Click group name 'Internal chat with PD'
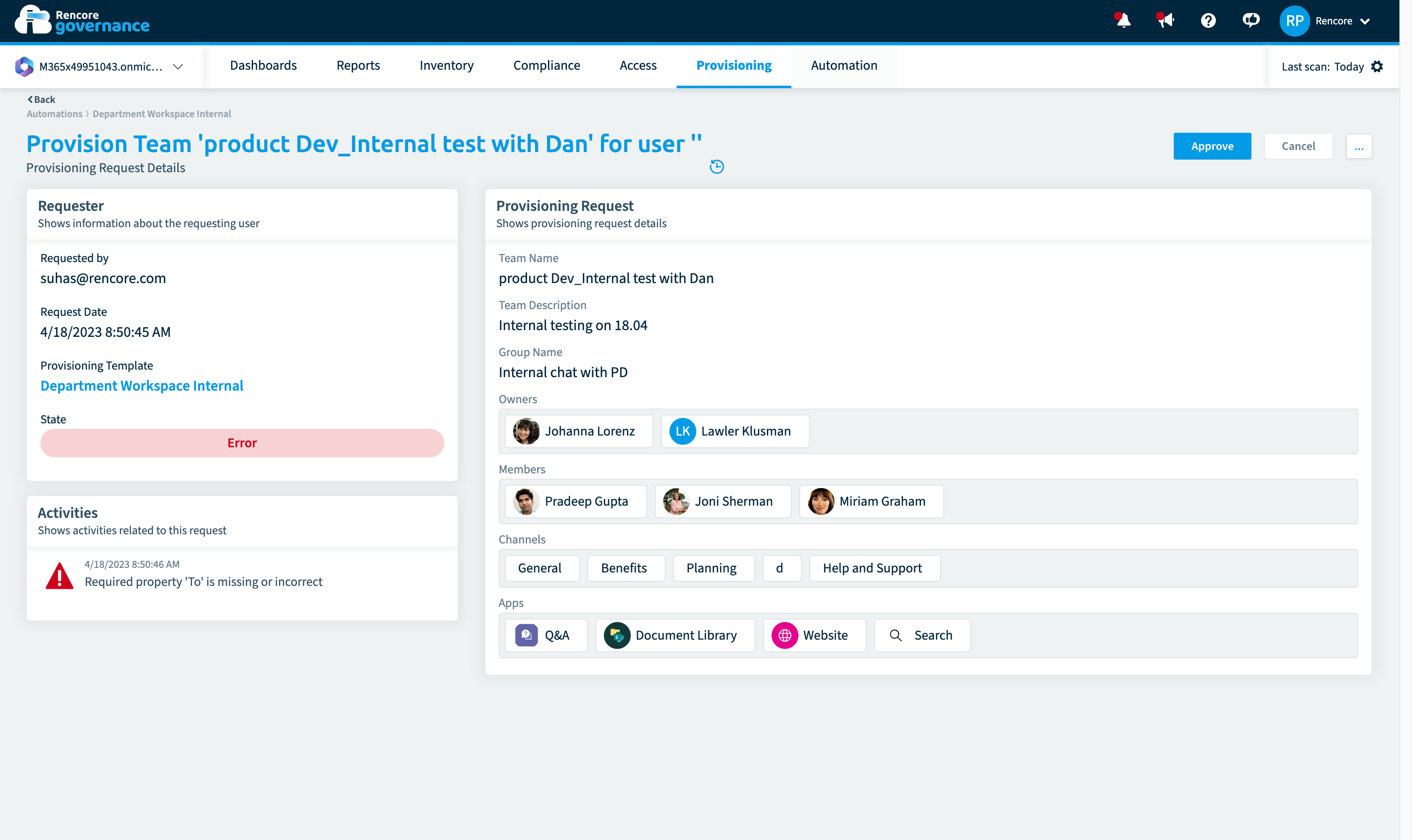 click(563, 372)
